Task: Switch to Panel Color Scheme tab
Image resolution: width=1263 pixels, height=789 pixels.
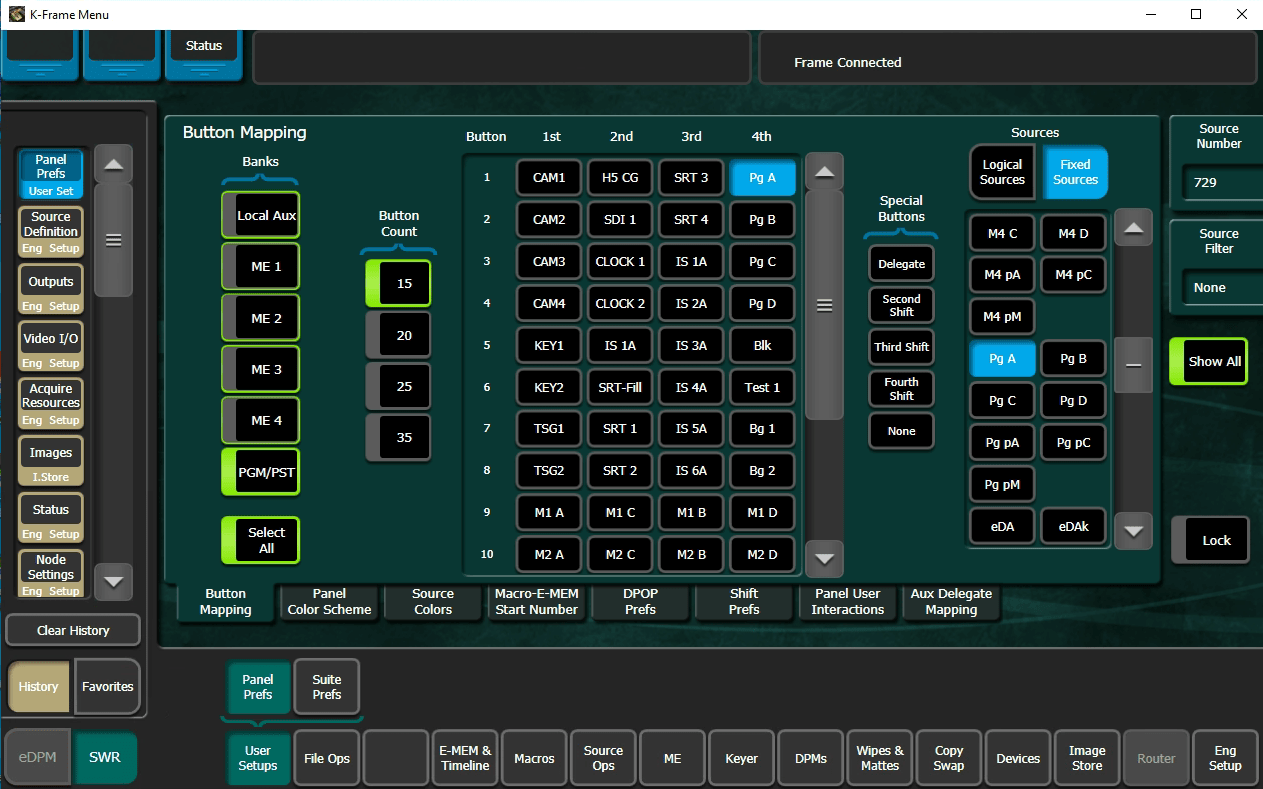Action: click(x=329, y=601)
